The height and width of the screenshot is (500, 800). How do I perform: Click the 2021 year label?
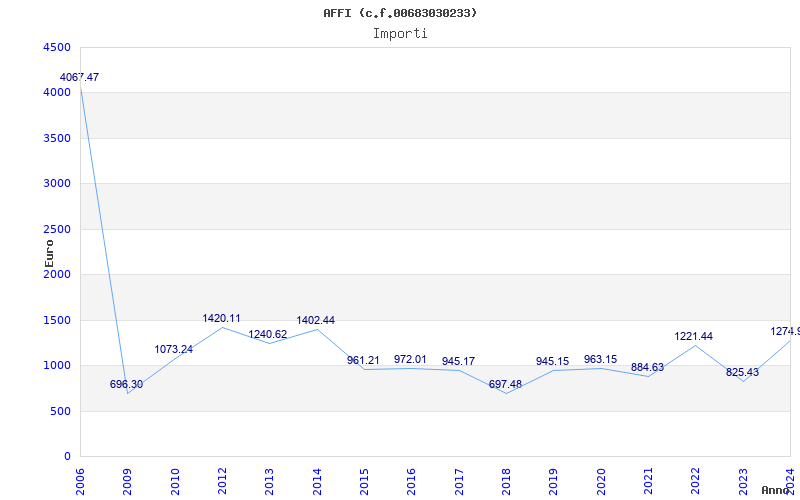pos(648,482)
